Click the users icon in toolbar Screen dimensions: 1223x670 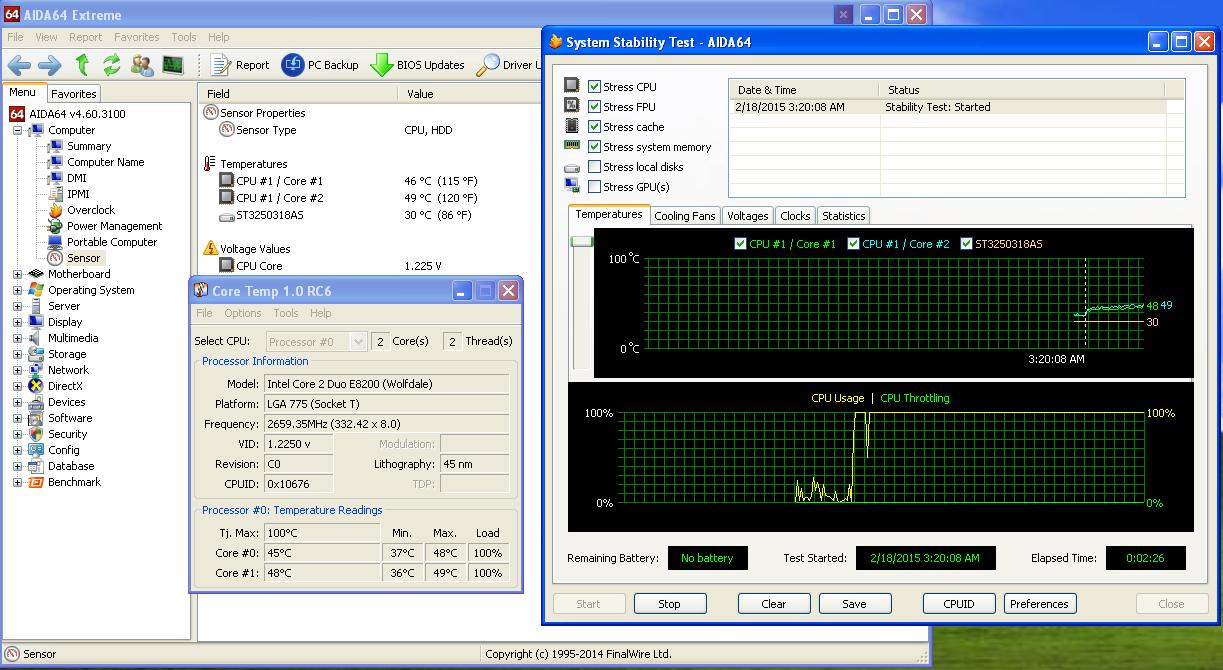(142, 65)
